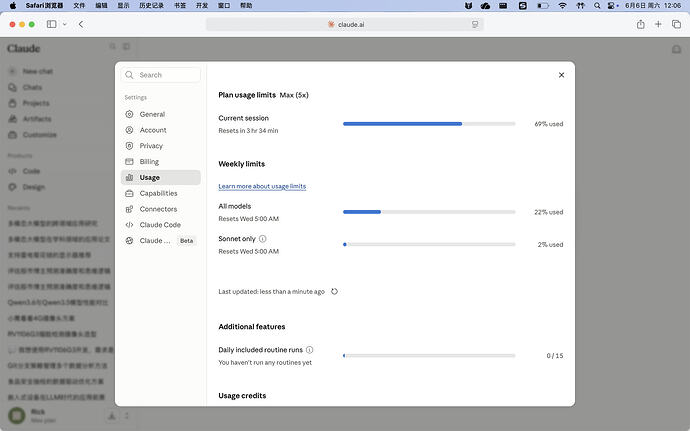The height and width of the screenshot is (431, 690).
Task: Click the Billing card icon
Action: pos(129,162)
